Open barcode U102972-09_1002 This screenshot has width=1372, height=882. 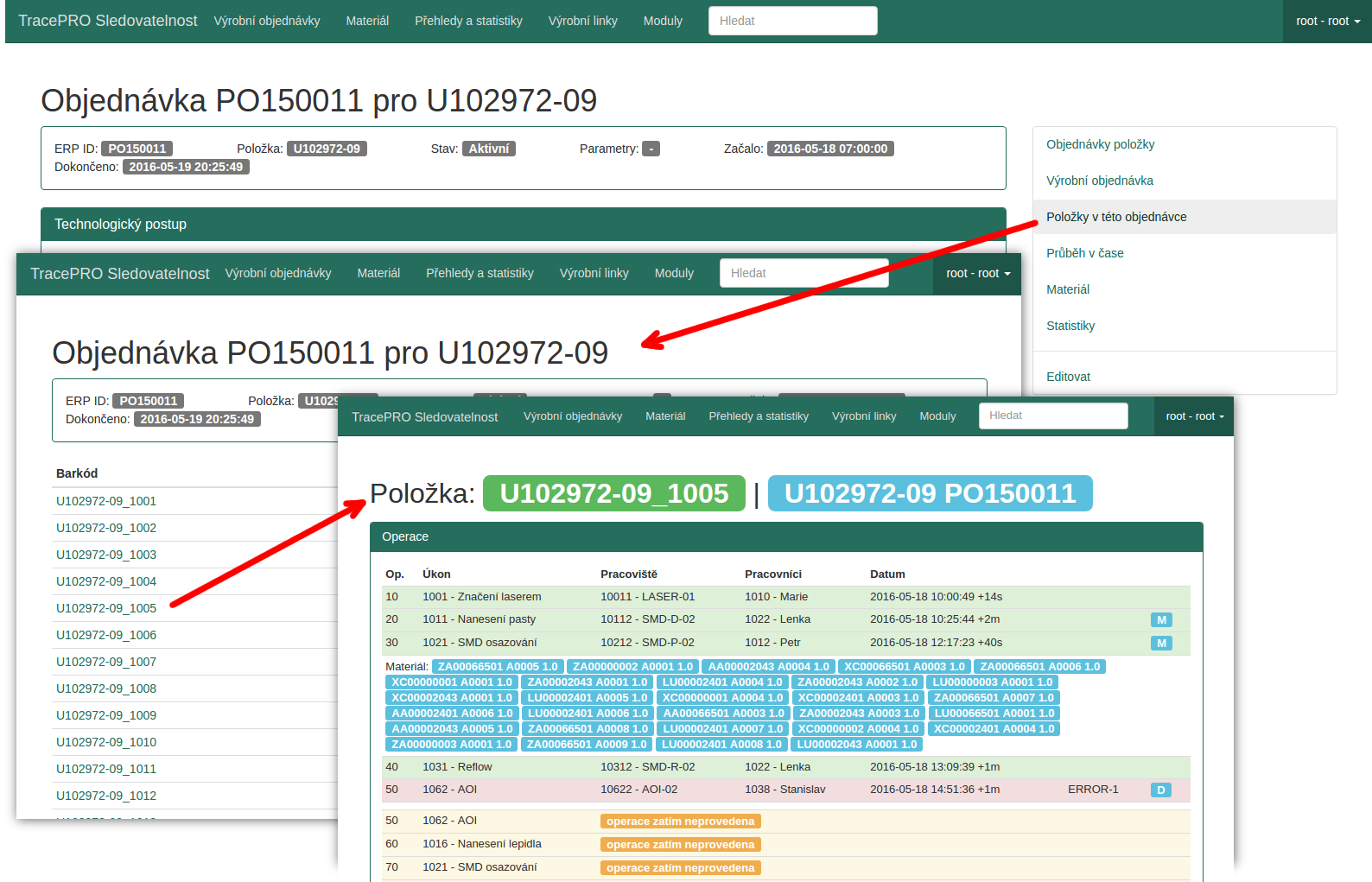(106, 528)
